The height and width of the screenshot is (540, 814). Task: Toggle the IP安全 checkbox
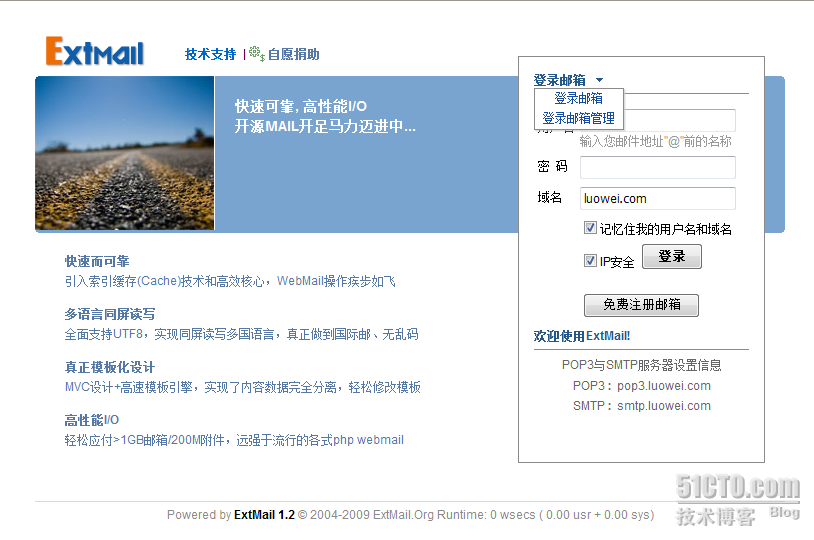pos(590,260)
